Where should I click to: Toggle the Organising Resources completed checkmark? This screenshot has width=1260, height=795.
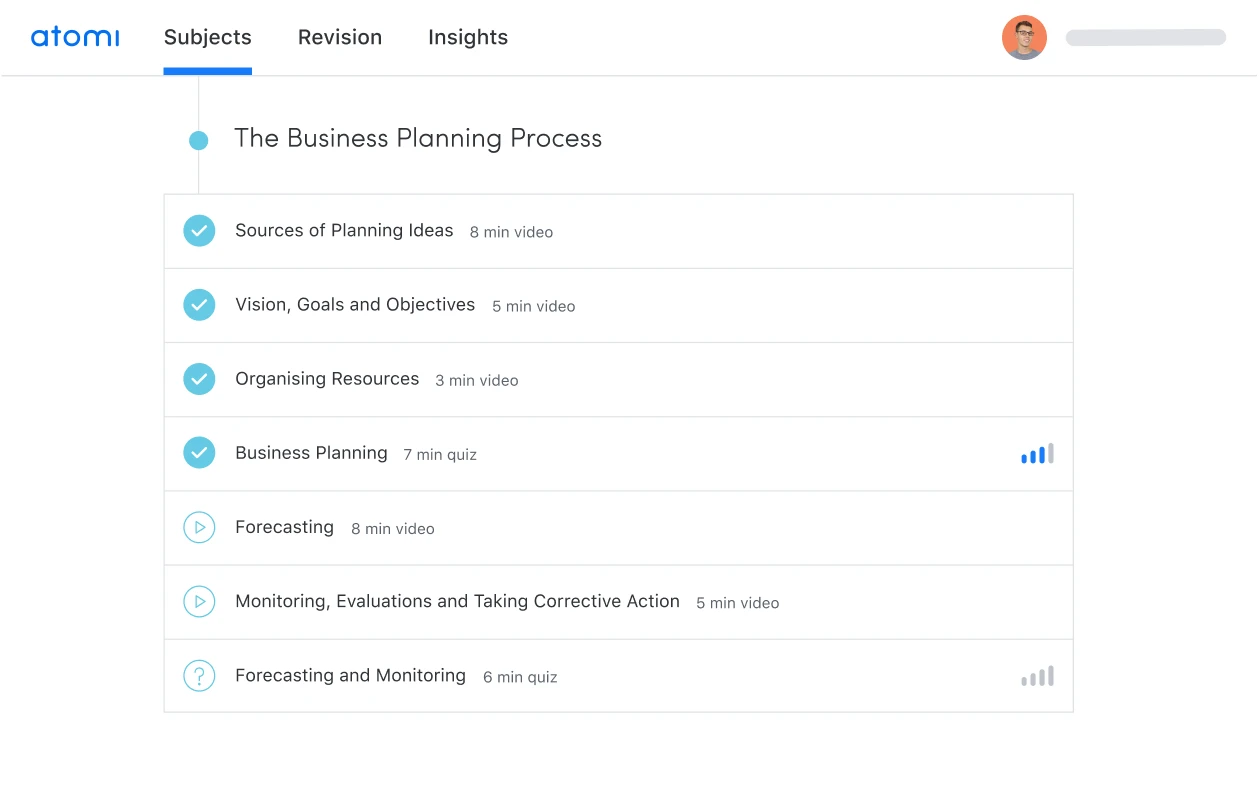199,379
